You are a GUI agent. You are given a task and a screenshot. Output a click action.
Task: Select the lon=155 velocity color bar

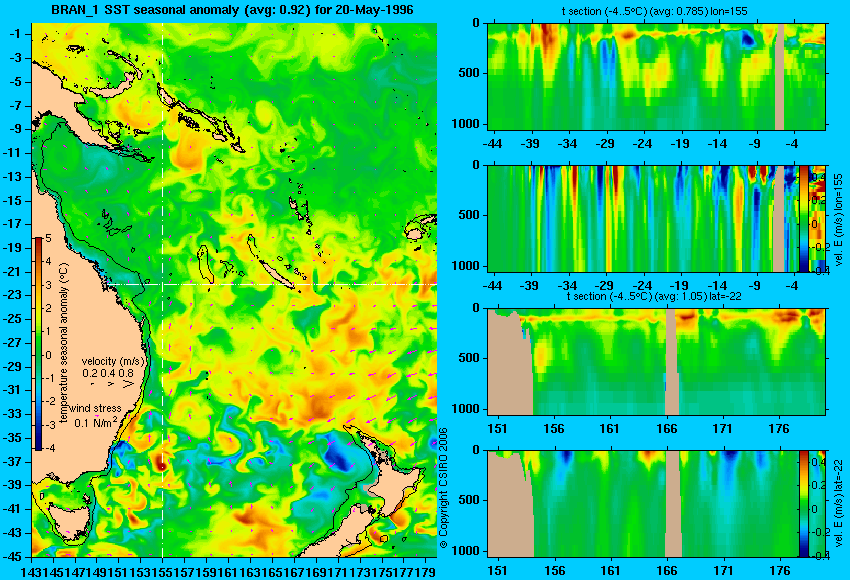(x=804, y=218)
